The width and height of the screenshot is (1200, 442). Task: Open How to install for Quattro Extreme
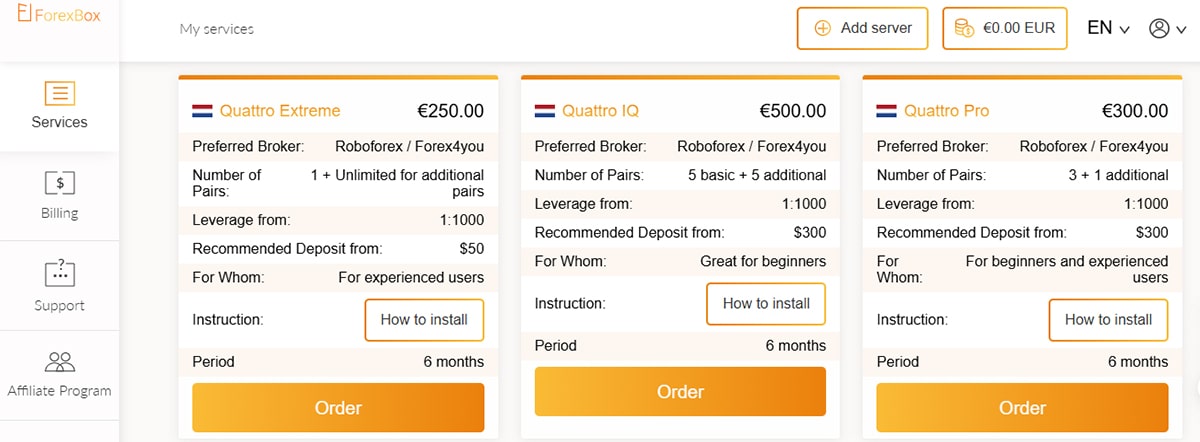424,320
